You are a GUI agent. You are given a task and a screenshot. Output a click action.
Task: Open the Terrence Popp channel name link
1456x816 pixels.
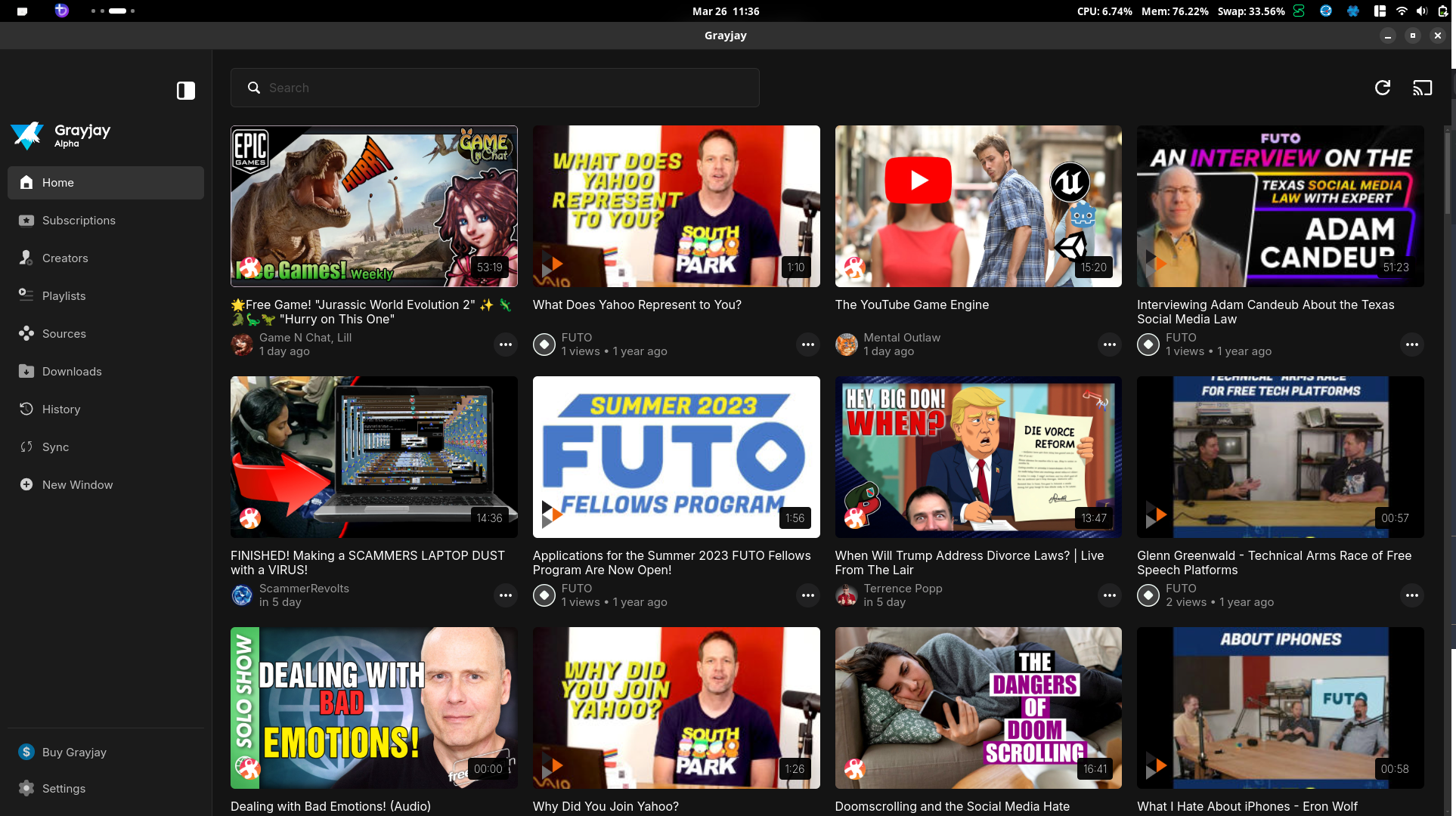click(903, 589)
